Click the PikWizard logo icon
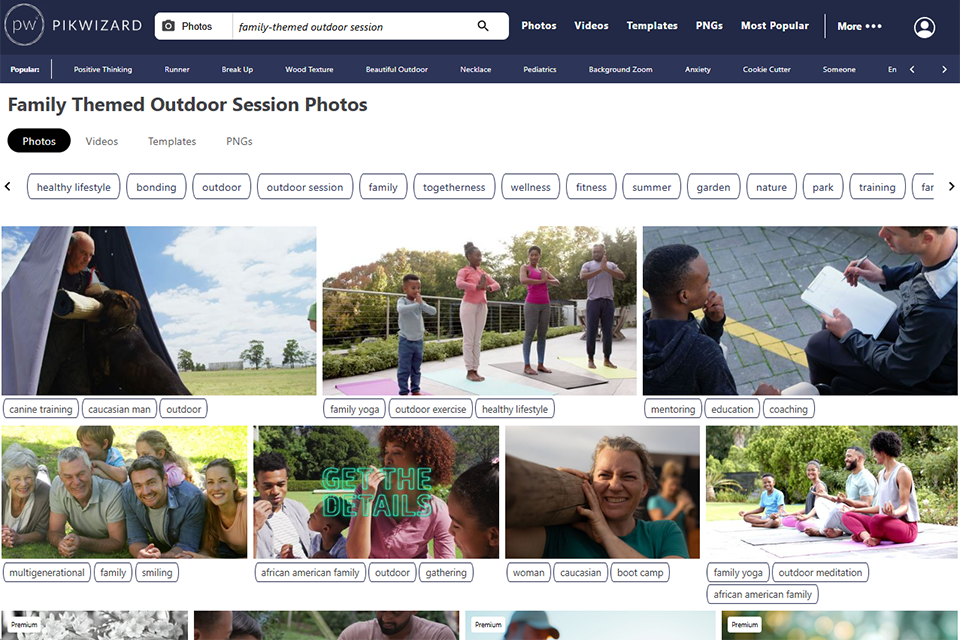 pos(24,25)
